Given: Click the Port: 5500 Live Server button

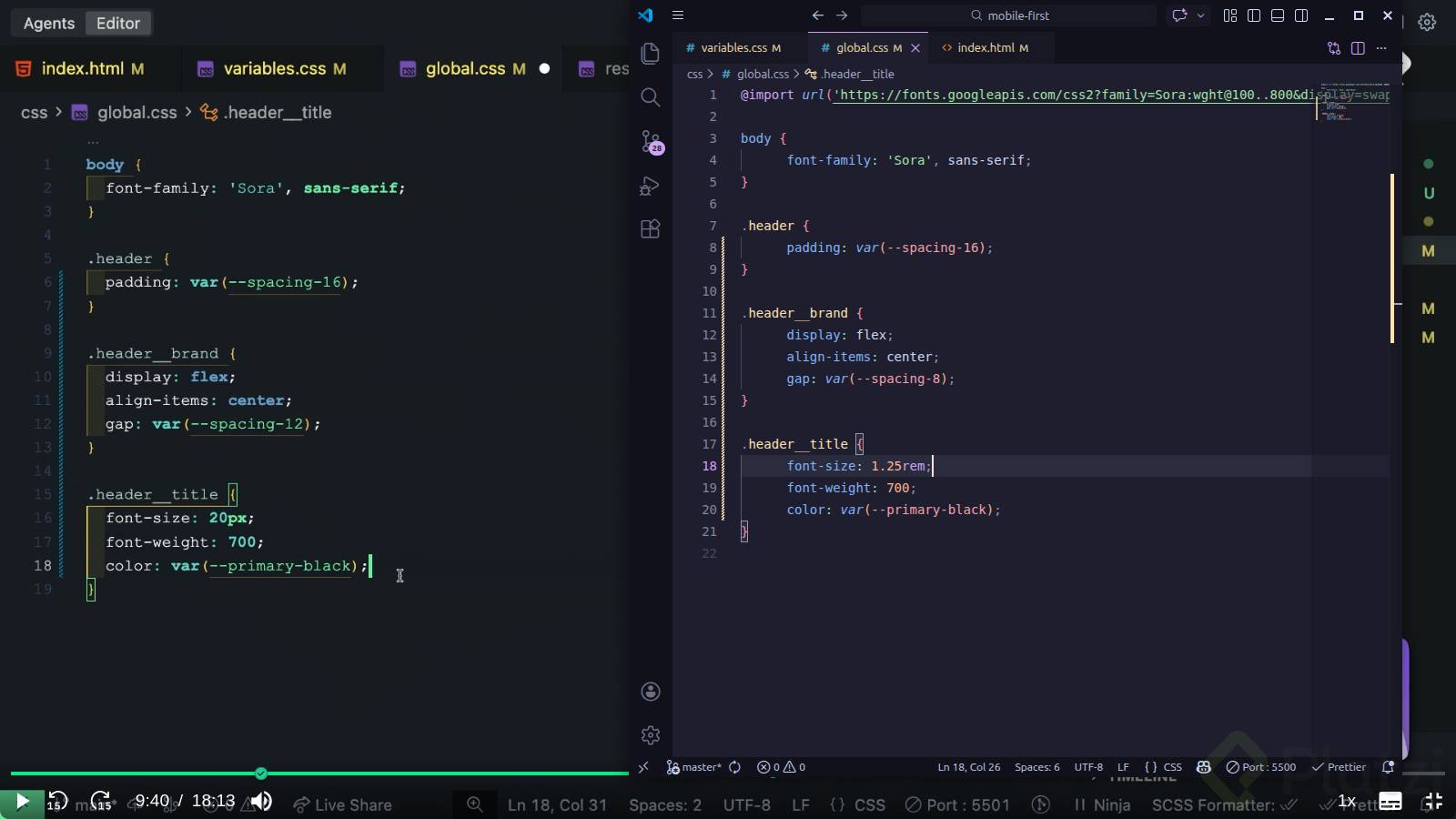Looking at the screenshot, I should click(x=1260, y=767).
